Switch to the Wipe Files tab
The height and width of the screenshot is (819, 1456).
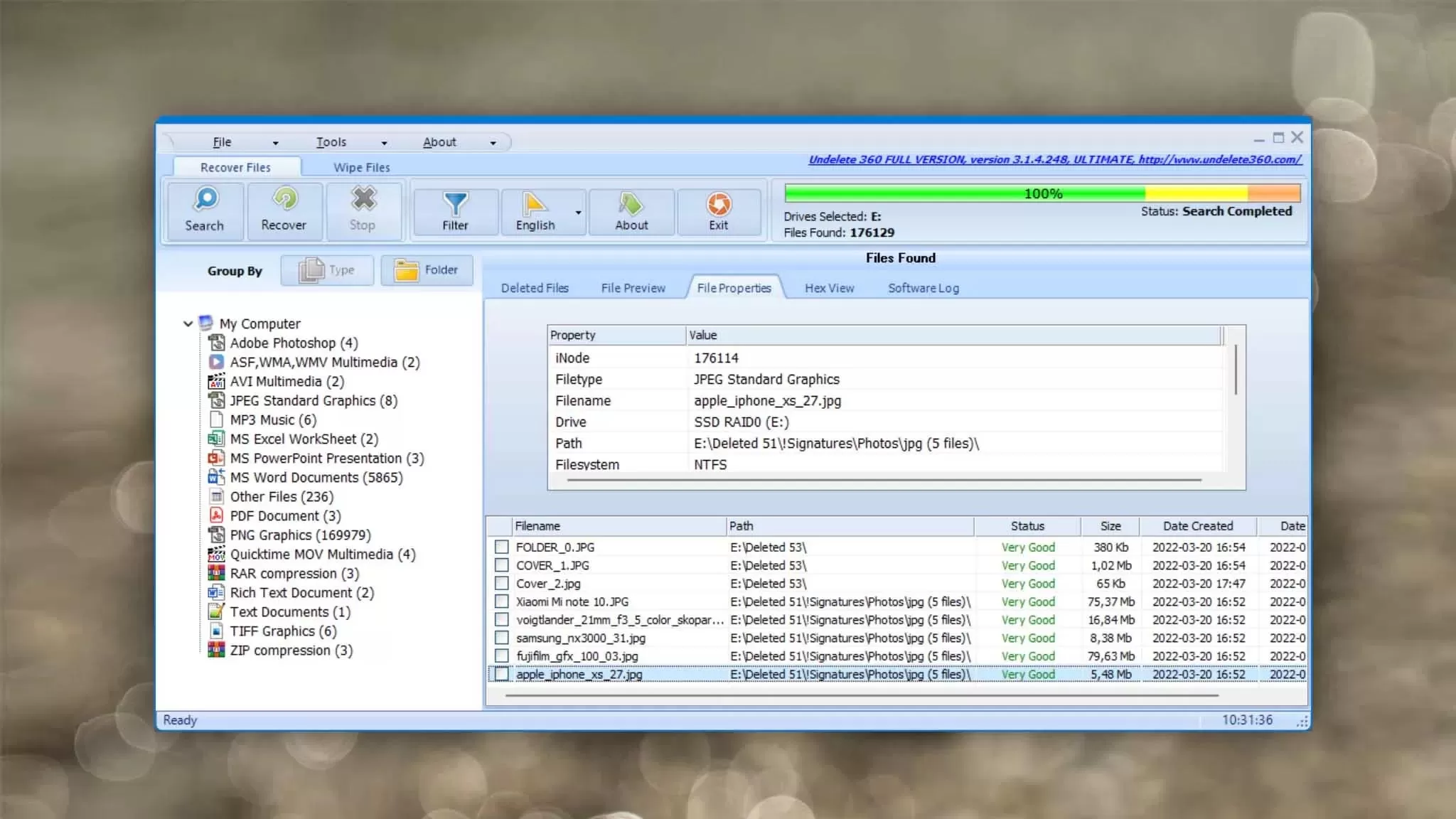[361, 168]
